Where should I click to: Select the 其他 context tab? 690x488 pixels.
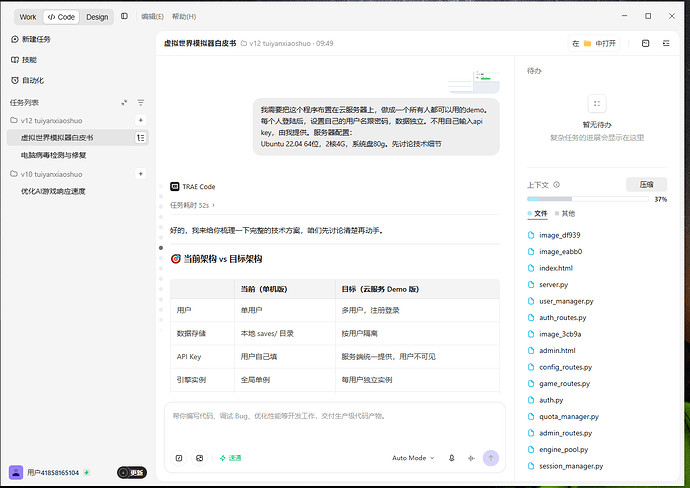click(565, 213)
